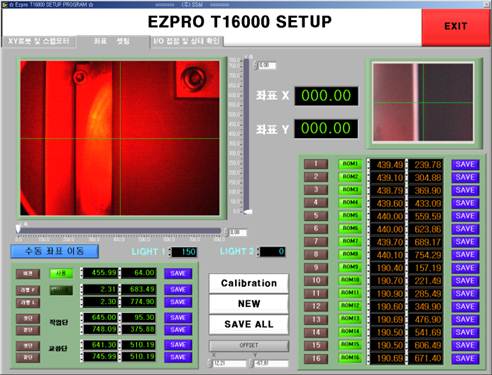Click the 349.90 Y value in row 12
Screen dimensions: 492x375
426,307
